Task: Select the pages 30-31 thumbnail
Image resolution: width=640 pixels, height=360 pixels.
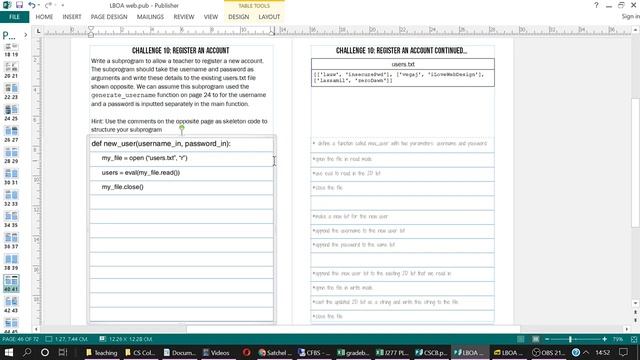Action: point(11,177)
